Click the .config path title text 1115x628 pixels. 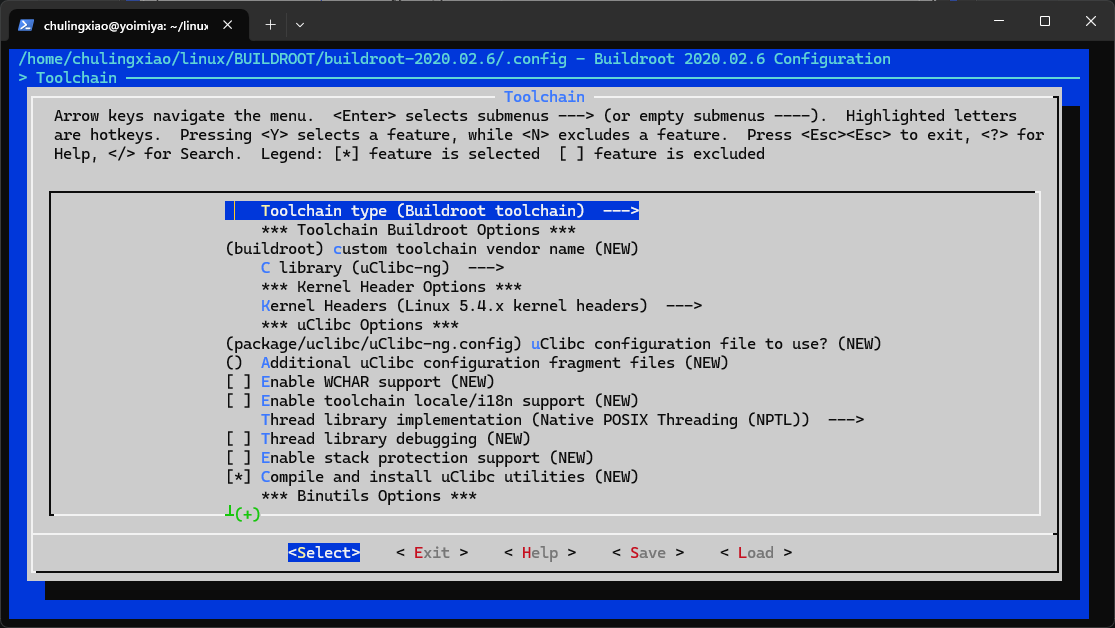point(454,59)
